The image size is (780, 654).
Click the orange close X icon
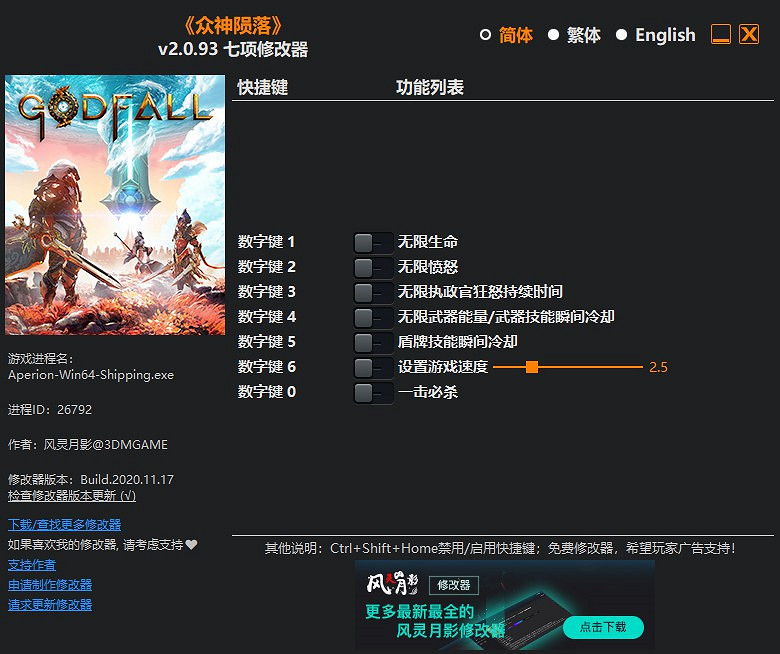coord(749,35)
